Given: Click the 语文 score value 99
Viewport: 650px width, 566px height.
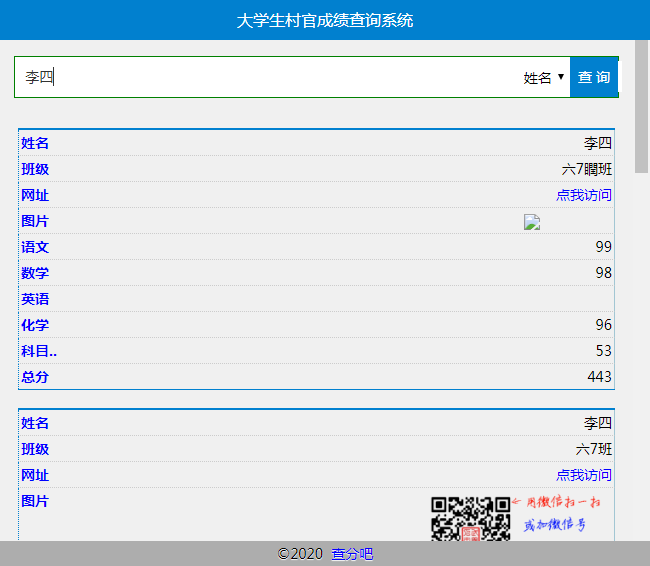Looking at the screenshot, I should click(x=603, y=247).
